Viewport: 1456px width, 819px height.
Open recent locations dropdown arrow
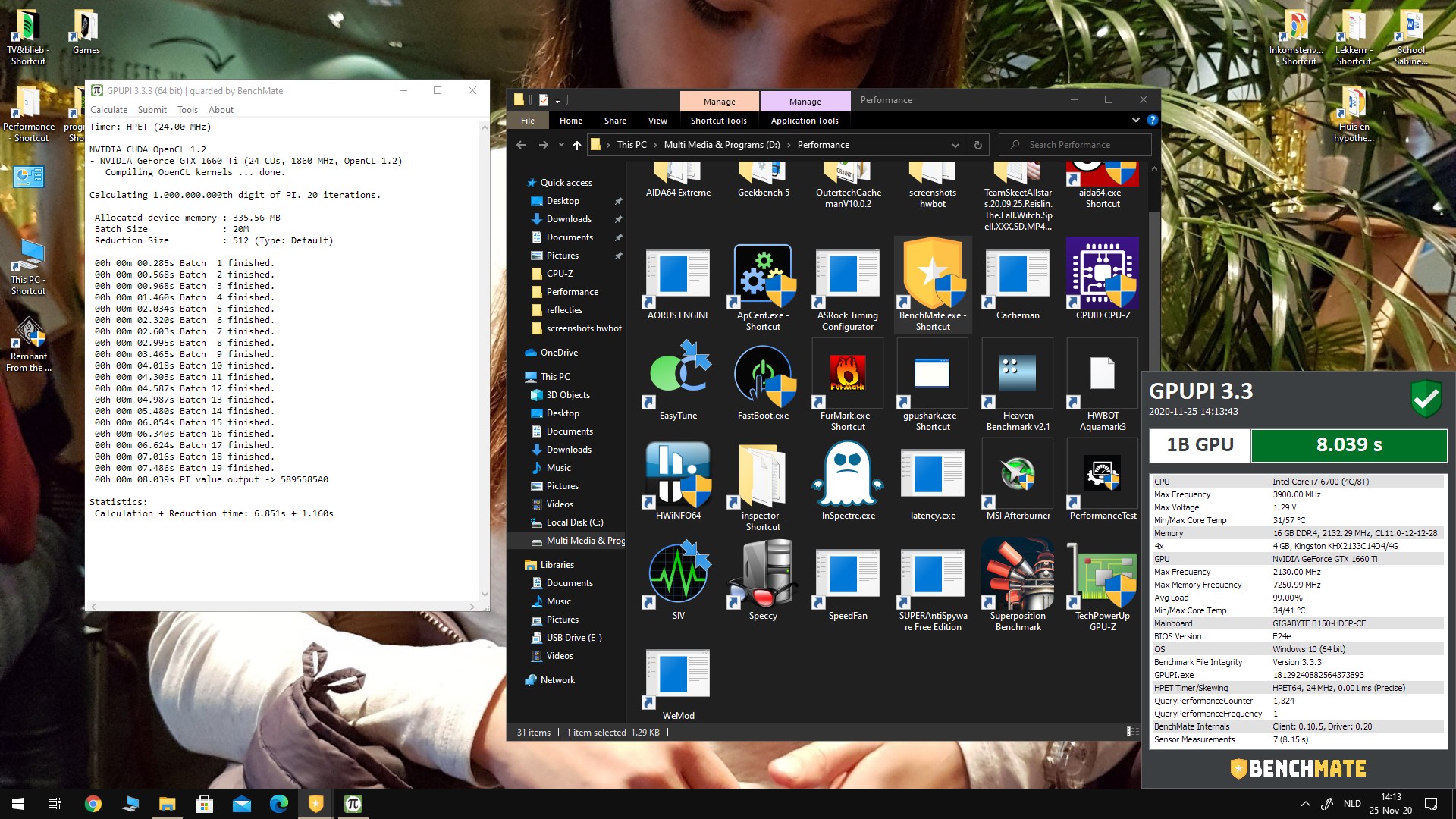(561, 145)
